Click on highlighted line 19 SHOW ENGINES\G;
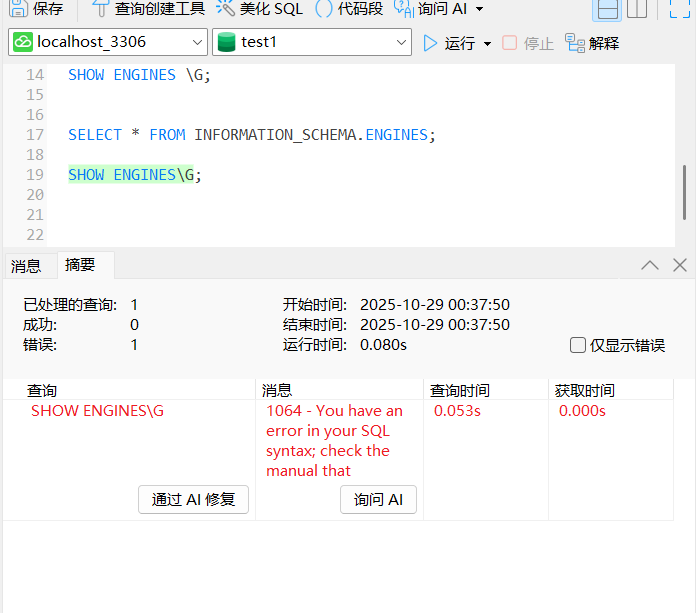698x613 pixels. coord(135,175)
